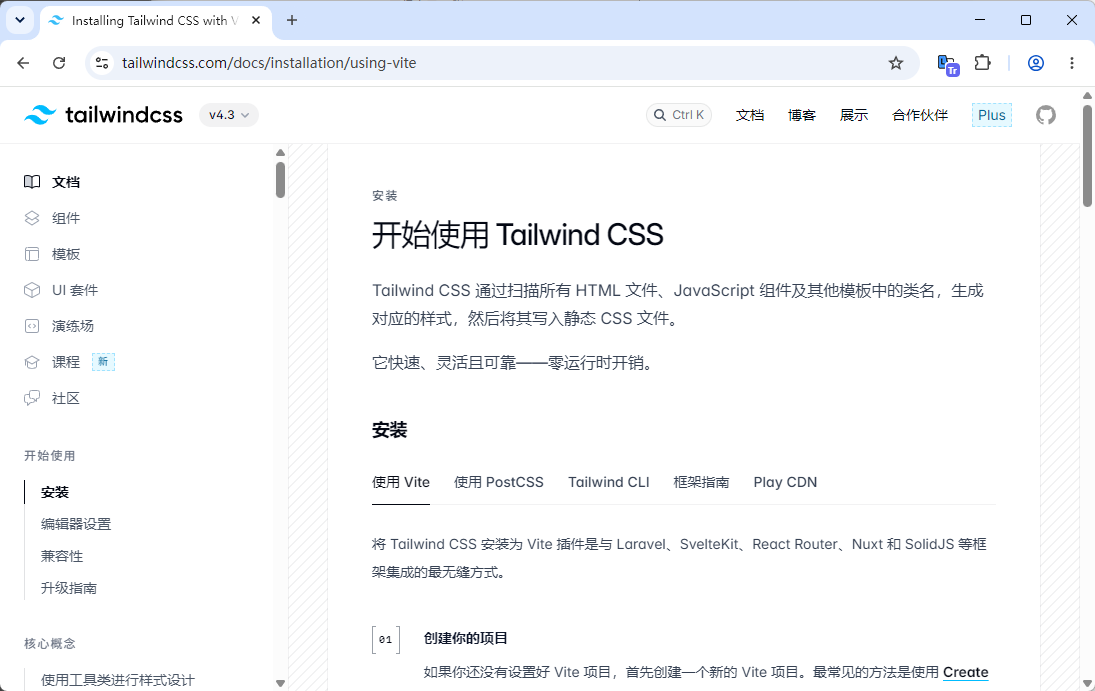Select the Installing Tailwind CSS browser tab
Viewport: 1095px width, 691px height.
[155, 21]
